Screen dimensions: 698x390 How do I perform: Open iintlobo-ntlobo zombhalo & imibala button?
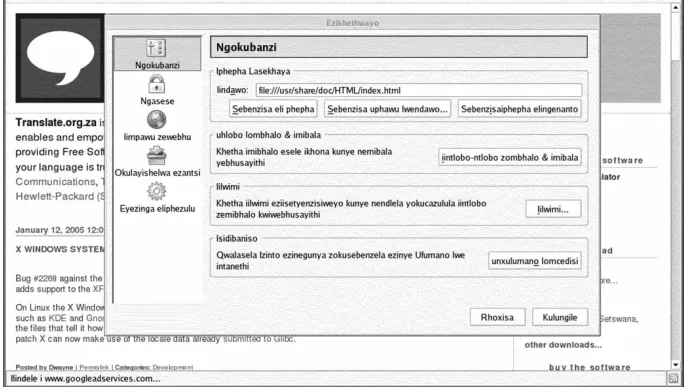[510, 158]
